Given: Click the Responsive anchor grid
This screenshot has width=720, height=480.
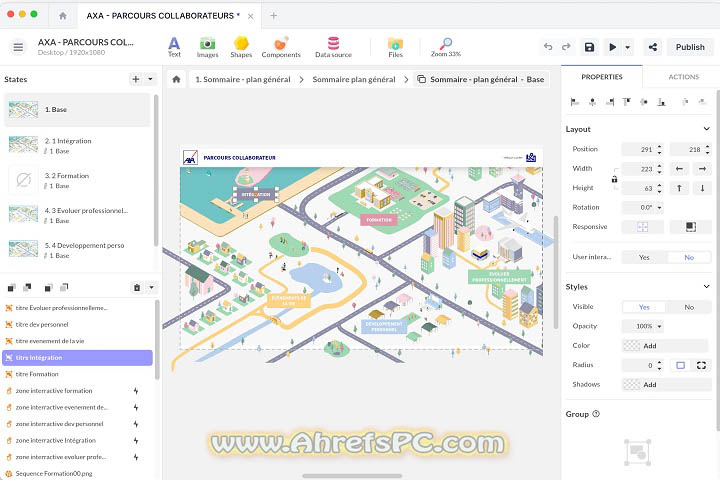Looking at the screenshot, I should point(642,227).
